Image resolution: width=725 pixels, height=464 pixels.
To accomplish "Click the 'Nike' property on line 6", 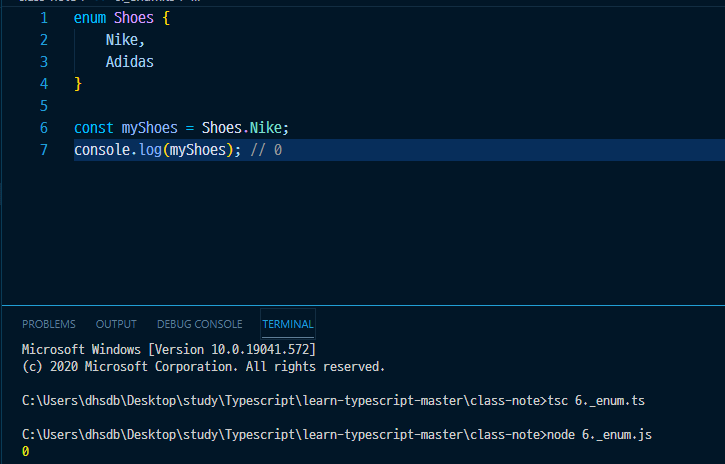I will point(266,128).
